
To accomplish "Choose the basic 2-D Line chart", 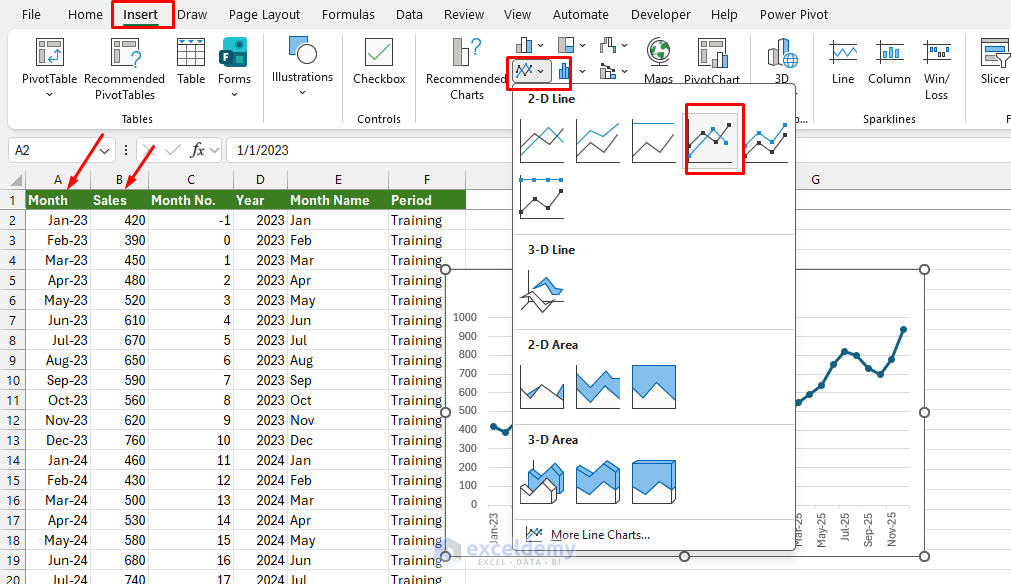I will (542, 141).
